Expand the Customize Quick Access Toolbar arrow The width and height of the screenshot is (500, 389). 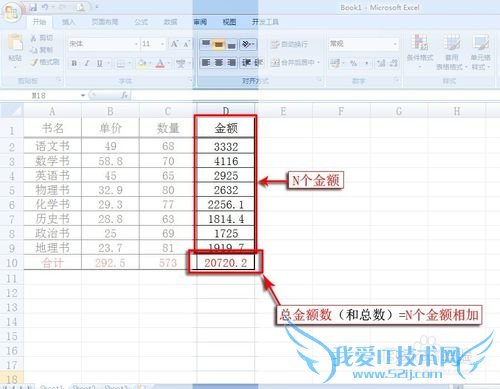(x=97, y=7)
